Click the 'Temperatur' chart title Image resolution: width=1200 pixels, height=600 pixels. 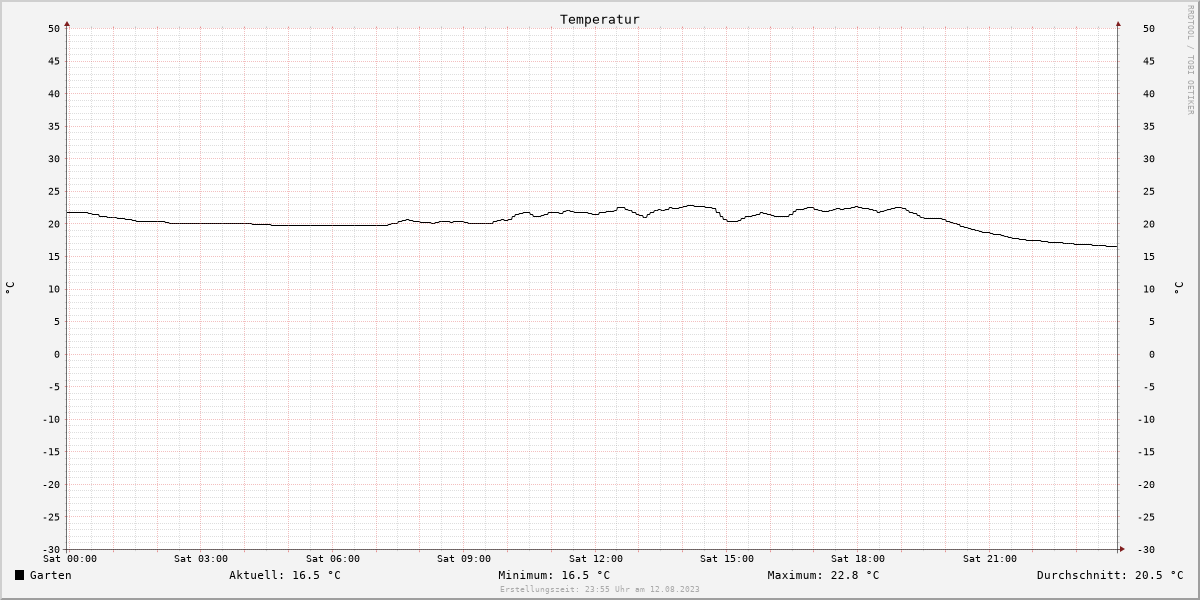pyautogui.click(x=600, y=19)
